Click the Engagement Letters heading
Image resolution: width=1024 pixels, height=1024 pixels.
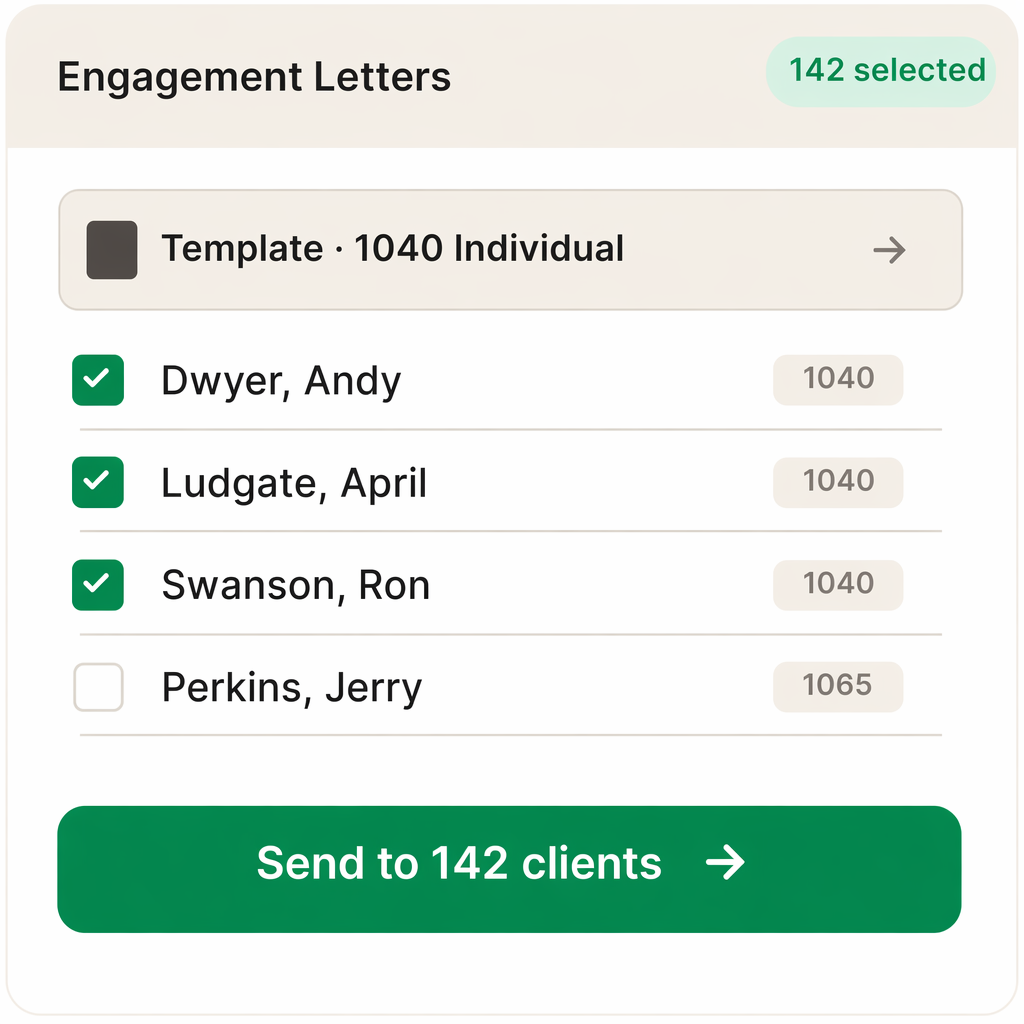pos(254,76)
